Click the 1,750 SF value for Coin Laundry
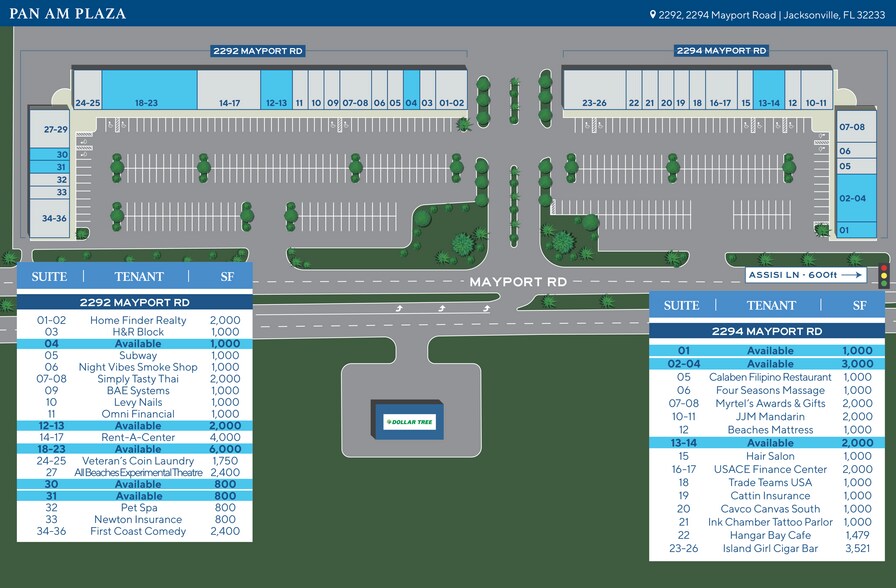The image size is (896, 588). point(225,461)
